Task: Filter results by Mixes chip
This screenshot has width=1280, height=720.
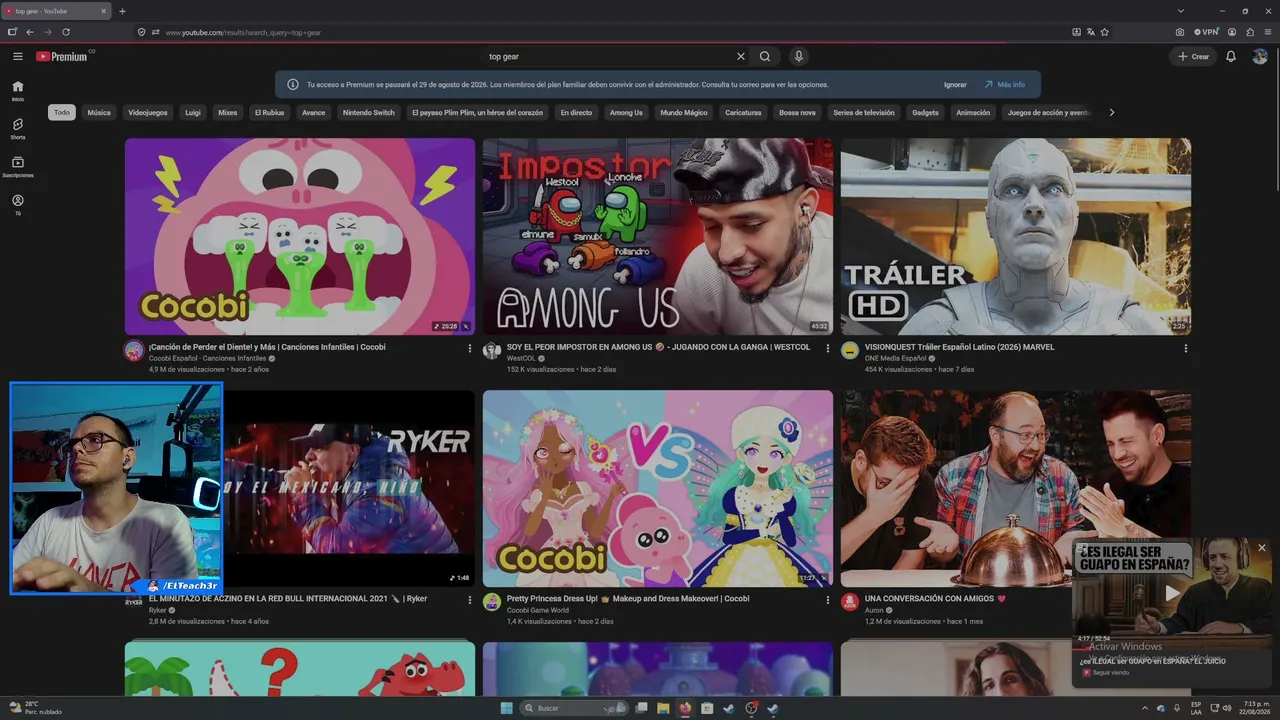Action: 228,113
